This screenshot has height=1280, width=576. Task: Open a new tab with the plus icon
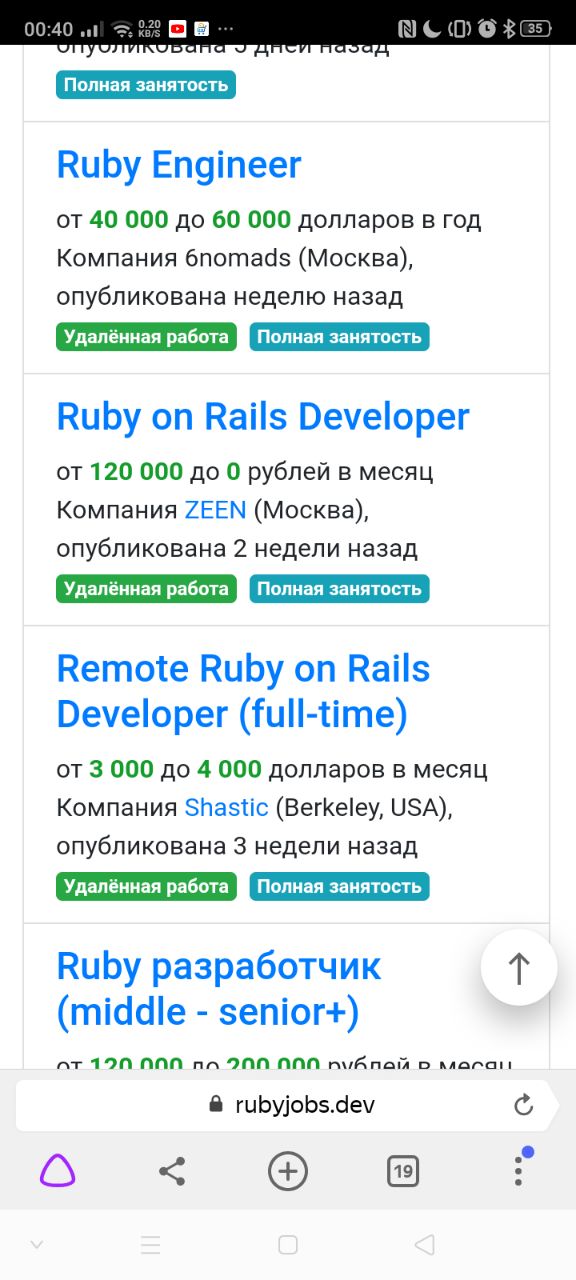(x=288, y=1171)
